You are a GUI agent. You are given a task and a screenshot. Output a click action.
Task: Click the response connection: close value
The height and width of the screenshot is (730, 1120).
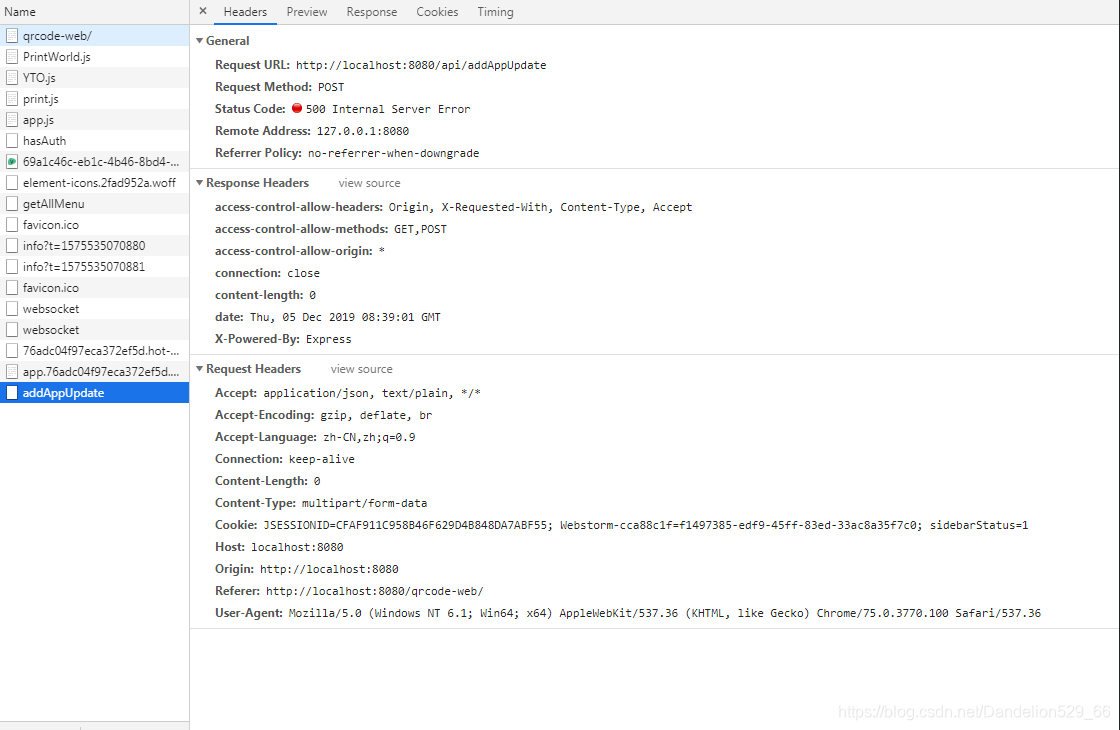[304, 274]
